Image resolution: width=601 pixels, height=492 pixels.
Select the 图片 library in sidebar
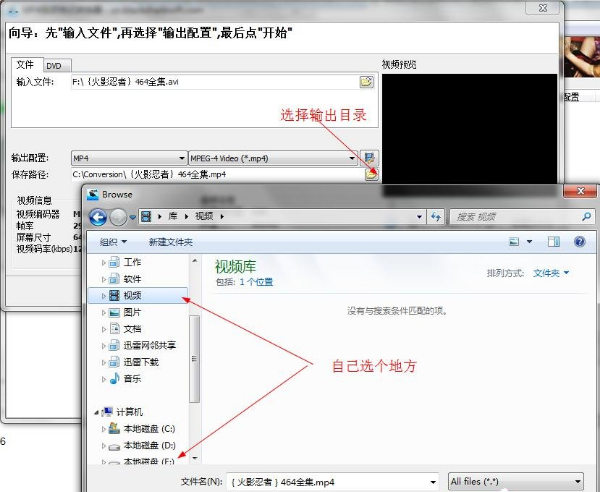pos(133,312)
